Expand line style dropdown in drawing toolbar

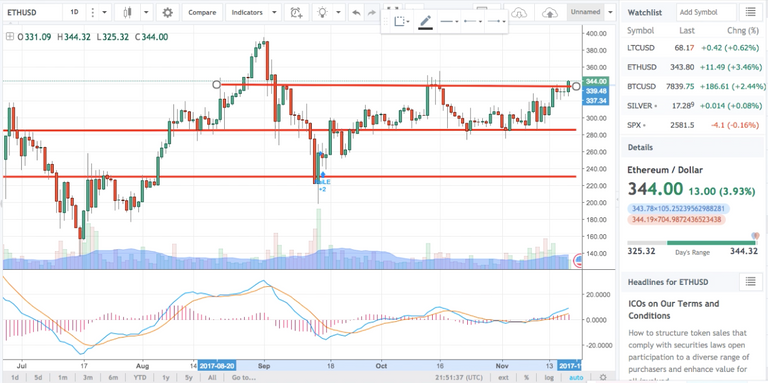[449, 22]
